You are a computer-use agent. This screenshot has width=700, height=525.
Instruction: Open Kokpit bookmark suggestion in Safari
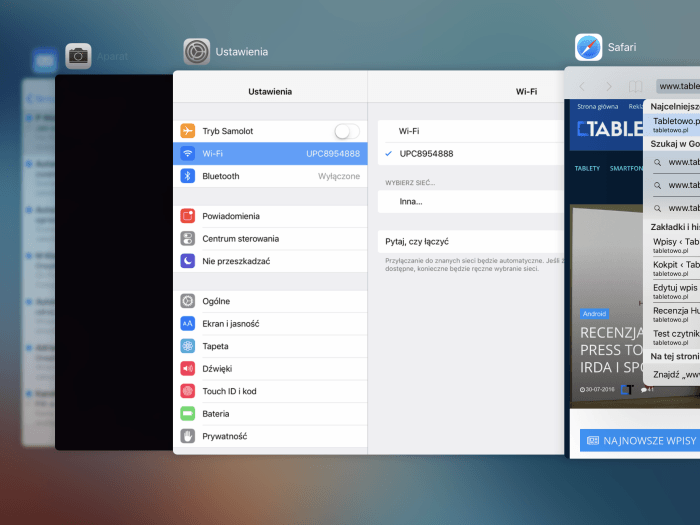[x=671, y=268]
